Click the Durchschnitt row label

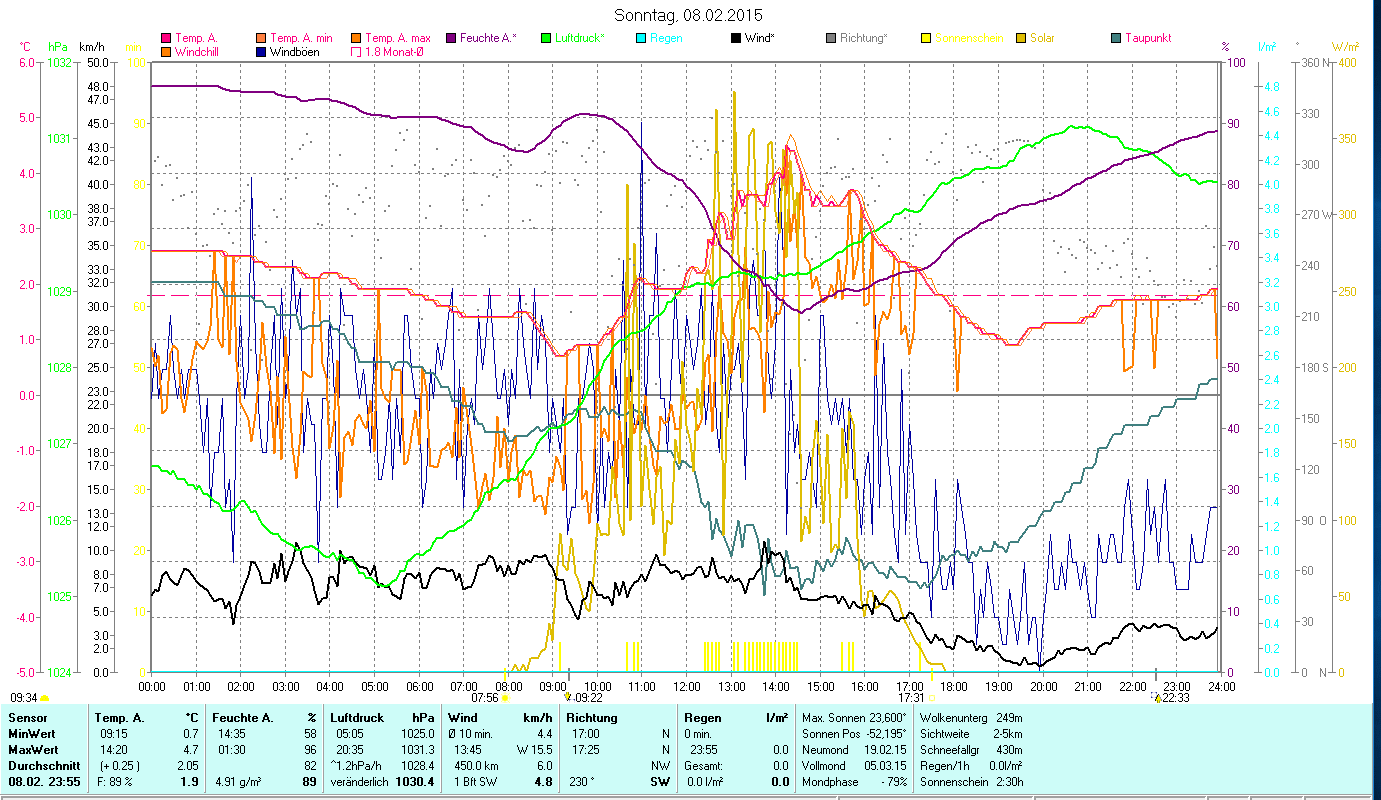pyautogui.click(x=44, y=766)
